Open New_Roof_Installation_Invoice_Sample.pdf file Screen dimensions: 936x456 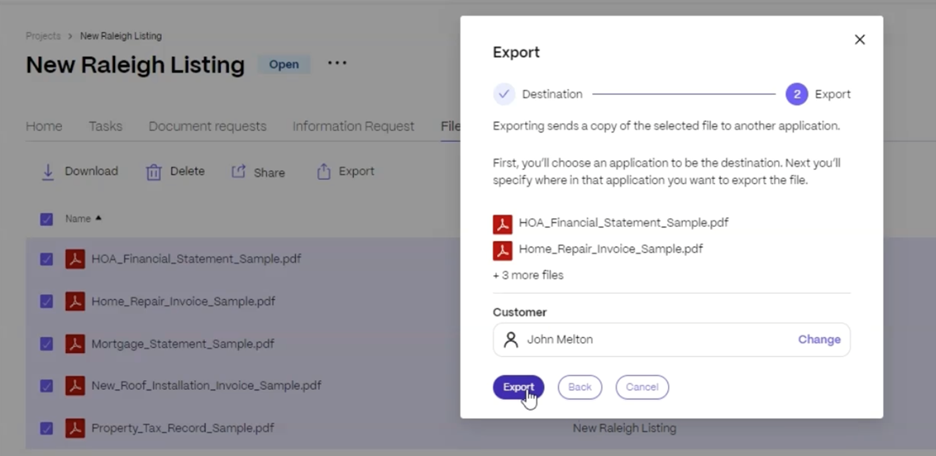tap(206, 386)
